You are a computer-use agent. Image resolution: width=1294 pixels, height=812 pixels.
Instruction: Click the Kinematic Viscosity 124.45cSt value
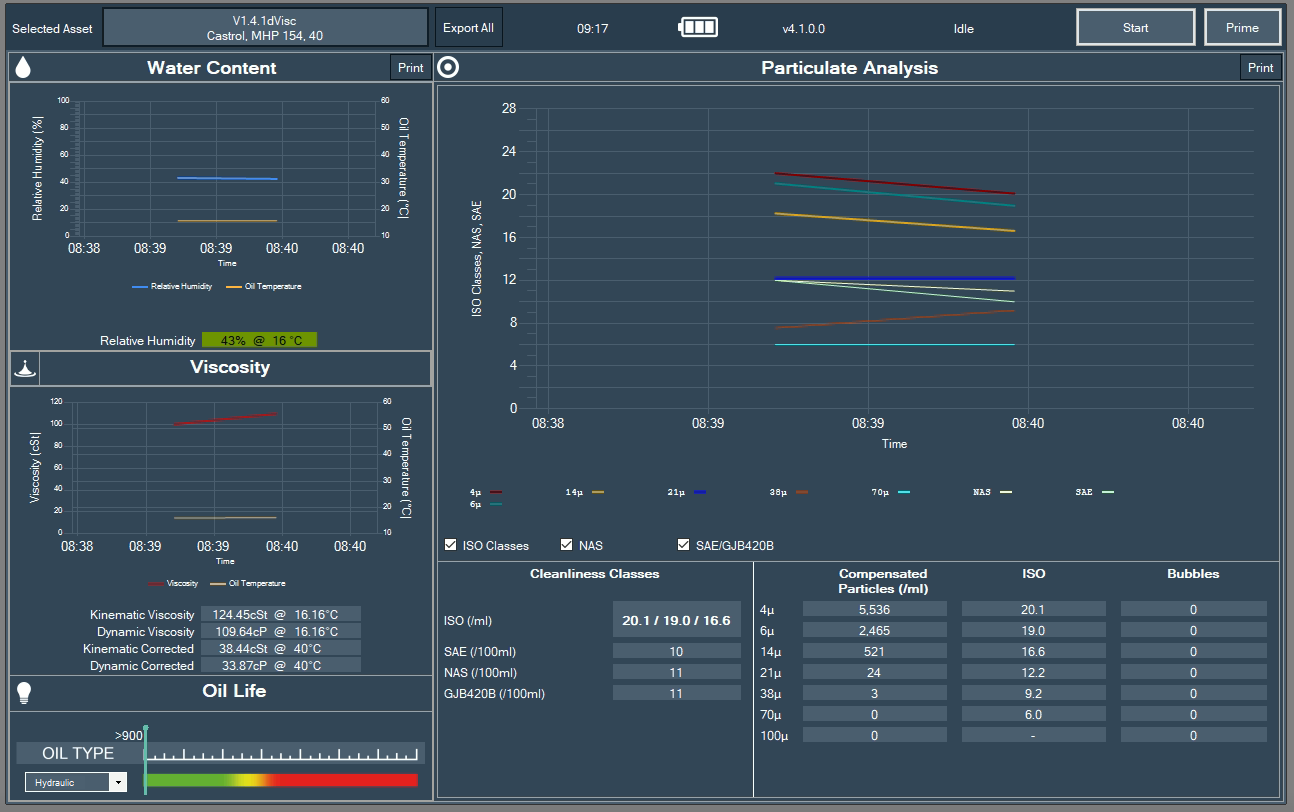click(x=280, y=614)
